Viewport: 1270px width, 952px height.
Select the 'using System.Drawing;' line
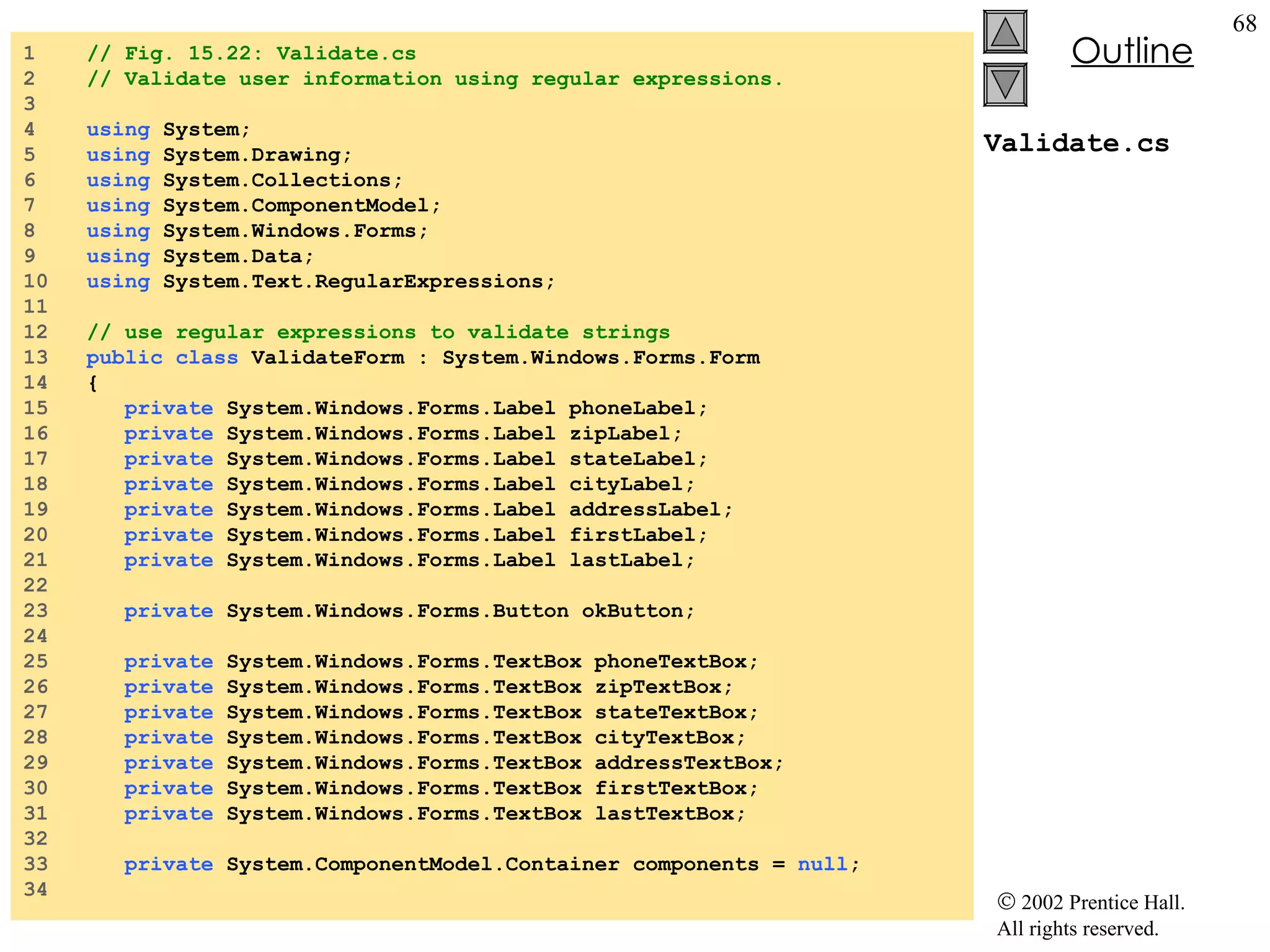pos(219,155)
